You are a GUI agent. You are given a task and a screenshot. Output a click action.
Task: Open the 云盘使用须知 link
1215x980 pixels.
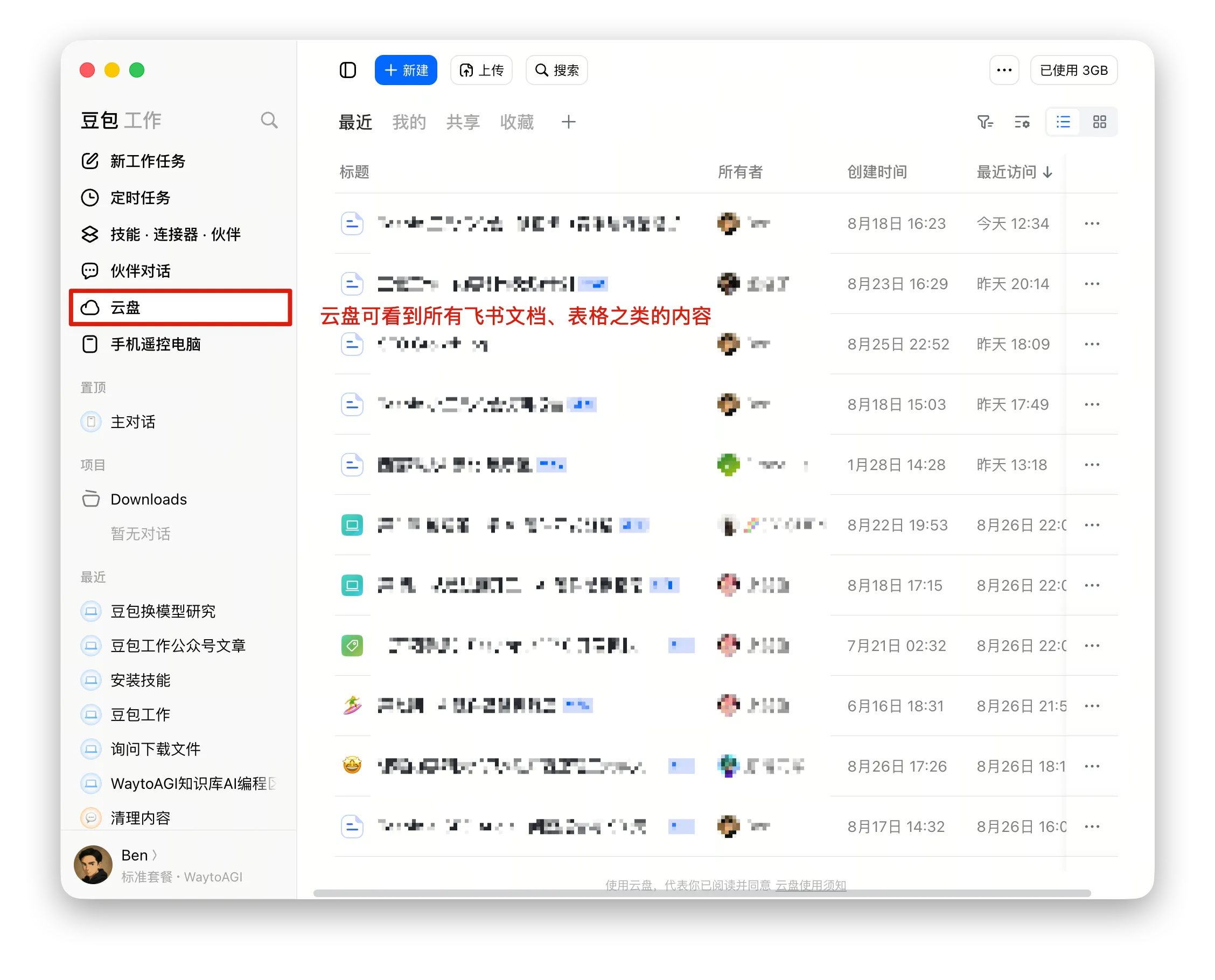coord(811,886)
